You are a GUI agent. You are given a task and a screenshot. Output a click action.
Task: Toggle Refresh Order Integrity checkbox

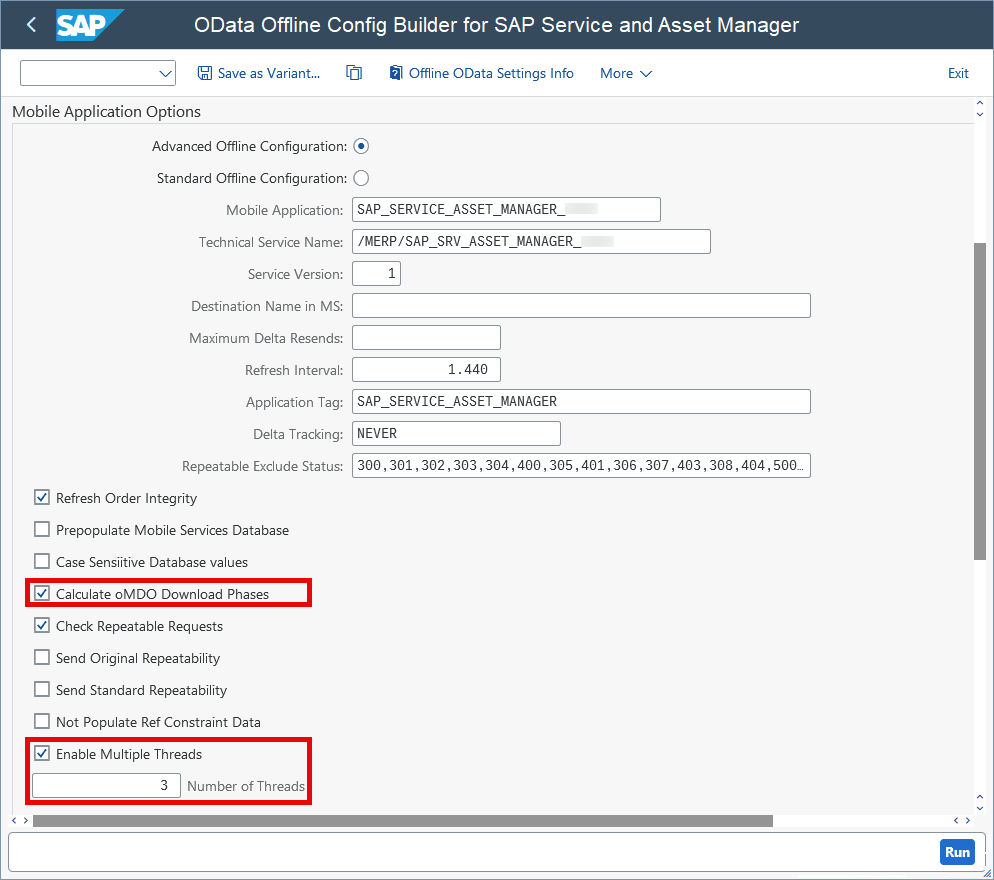pyautogui.click(x=42, y=498)
